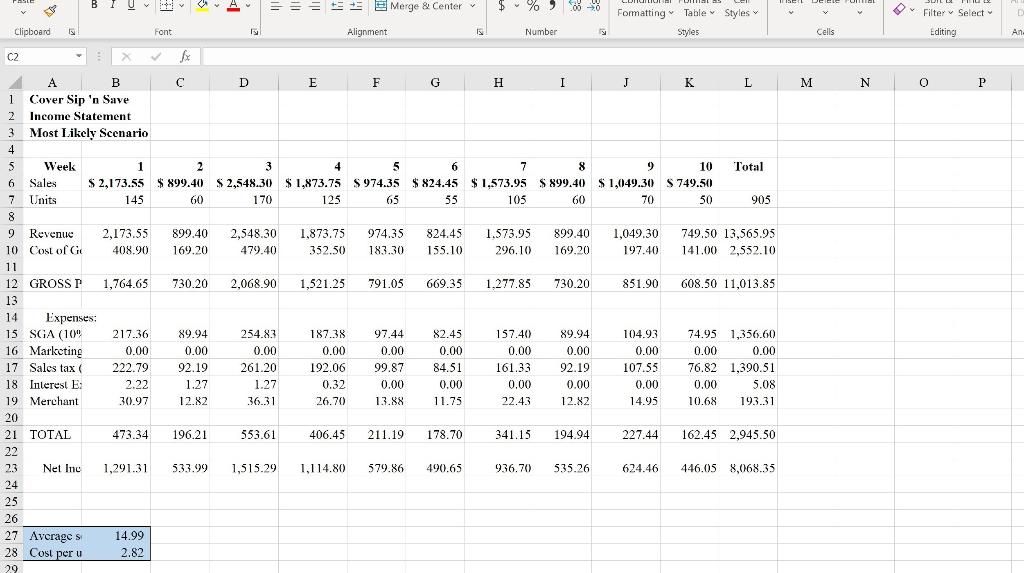Click Merge & Center button

(419, 6)
